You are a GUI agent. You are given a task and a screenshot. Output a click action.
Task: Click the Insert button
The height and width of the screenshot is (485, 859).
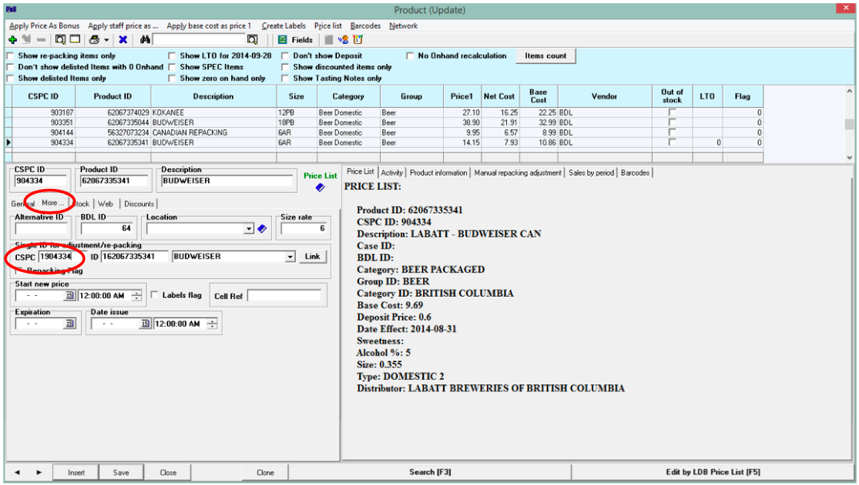(76, 472)
